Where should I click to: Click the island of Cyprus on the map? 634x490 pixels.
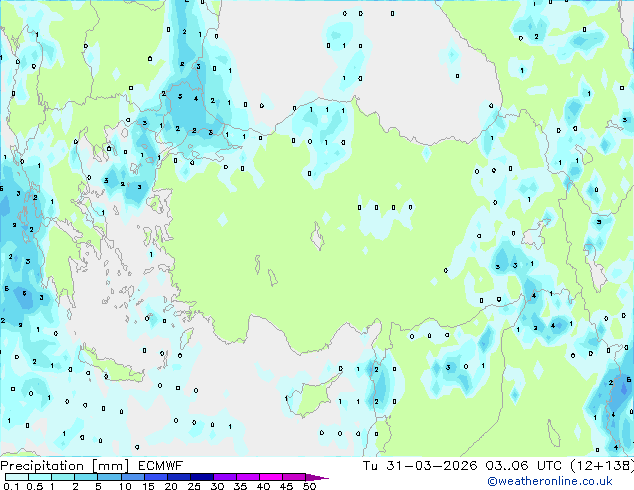311,398
